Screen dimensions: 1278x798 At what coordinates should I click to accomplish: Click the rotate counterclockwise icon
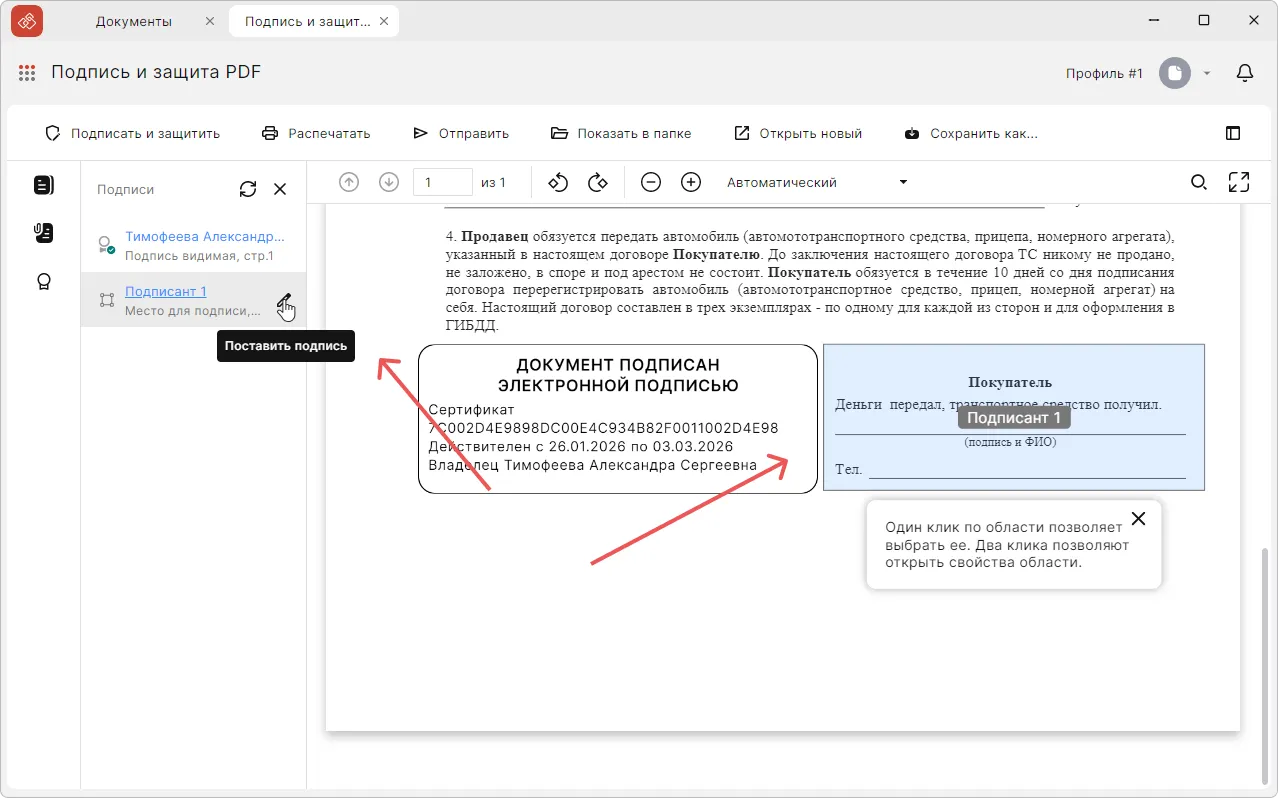(558, 182)
